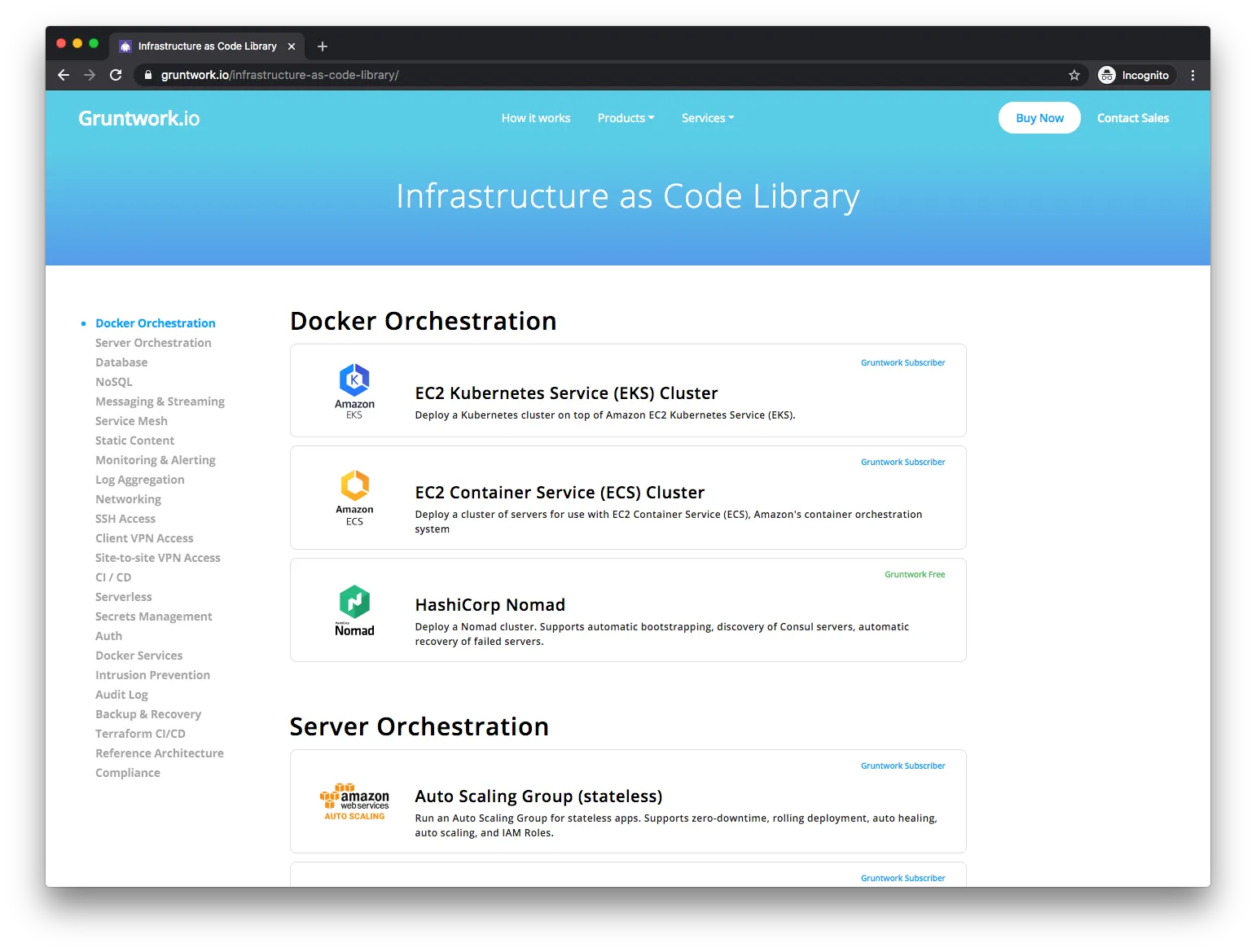Click the site lock icon in address bar
The width and height of the screenshot is (1256, 952).
pos(147,75)
